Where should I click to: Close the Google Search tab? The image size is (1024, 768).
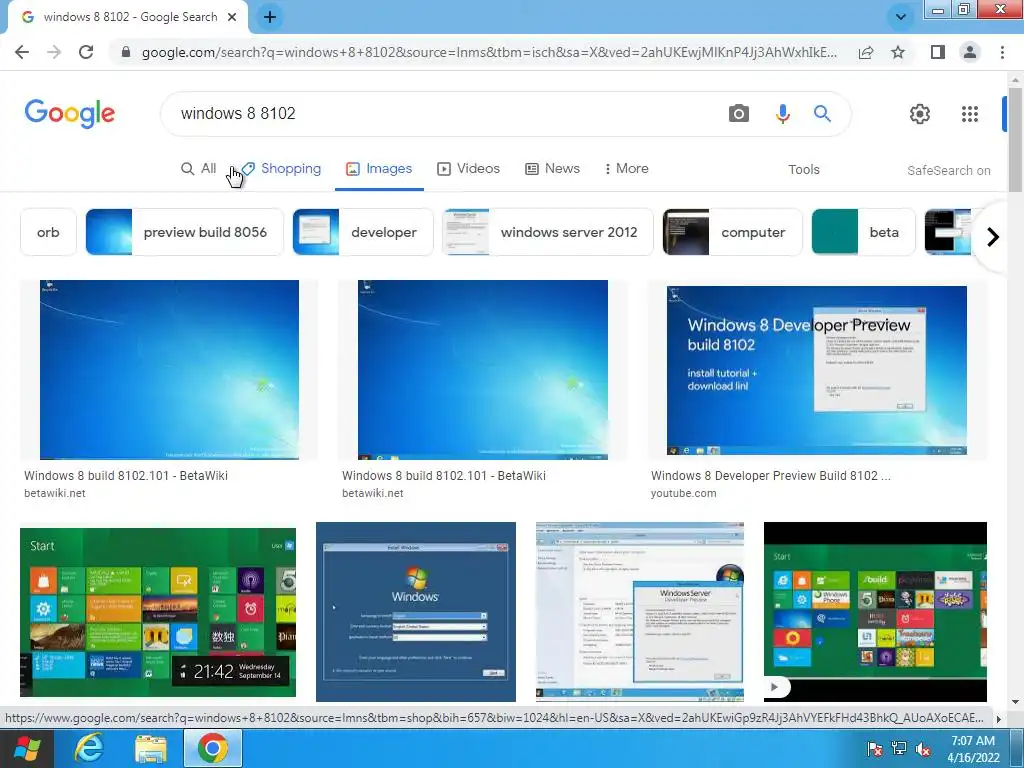pyautogui.click(x=231, y=18)
